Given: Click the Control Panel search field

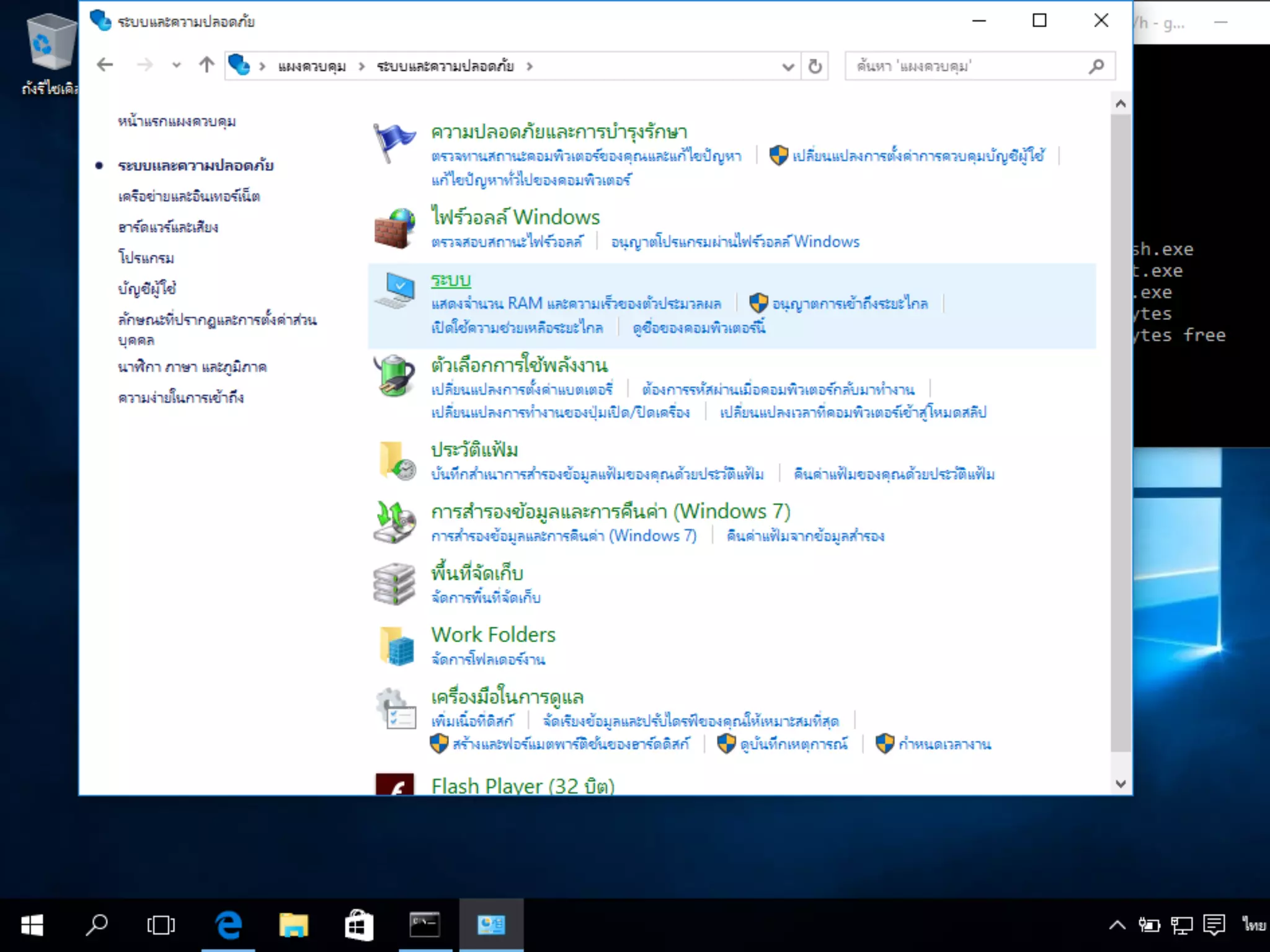Looking at the screenshot, I should pyautogui.click(x=967, y=66).
